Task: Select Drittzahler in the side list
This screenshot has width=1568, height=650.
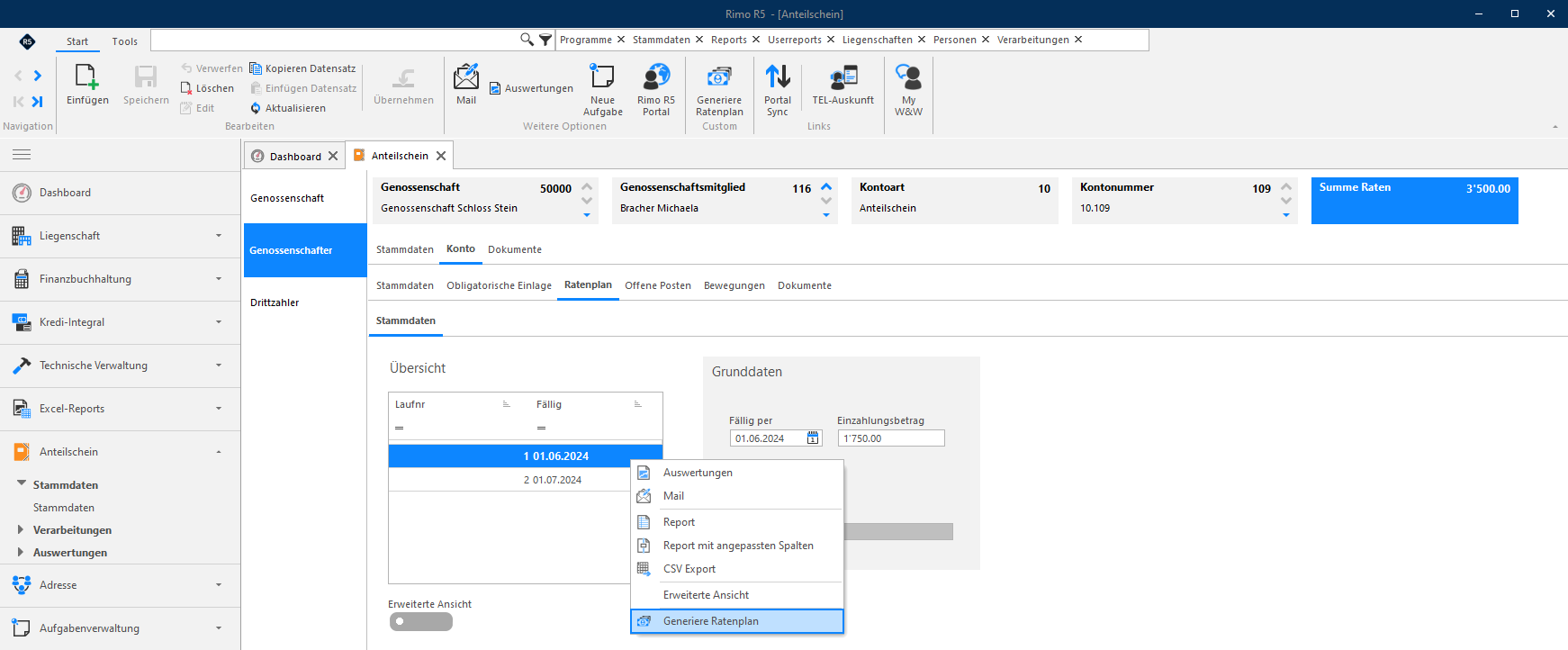Action: (x=305, y=302)
